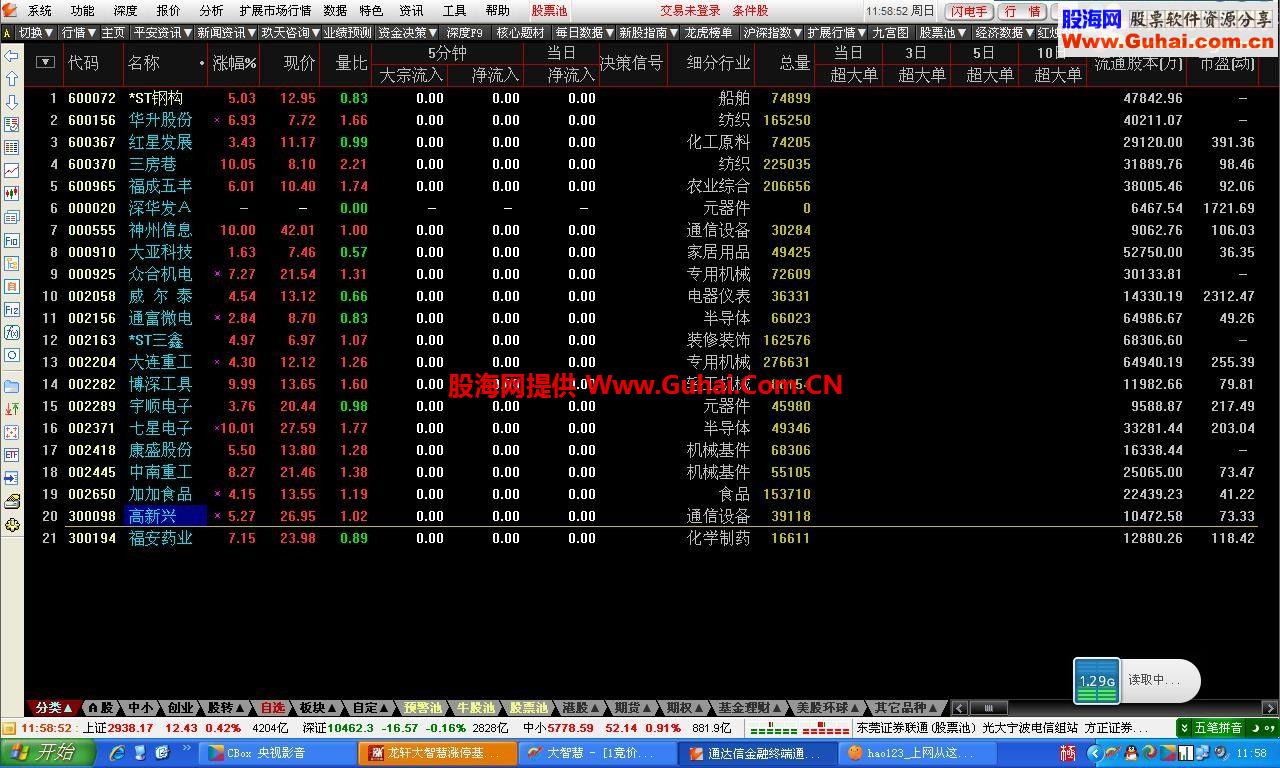The width and height of the screenshot is (1280, 768).
Task: Open the folder icon in left sidebar
Action: (12, 386)
